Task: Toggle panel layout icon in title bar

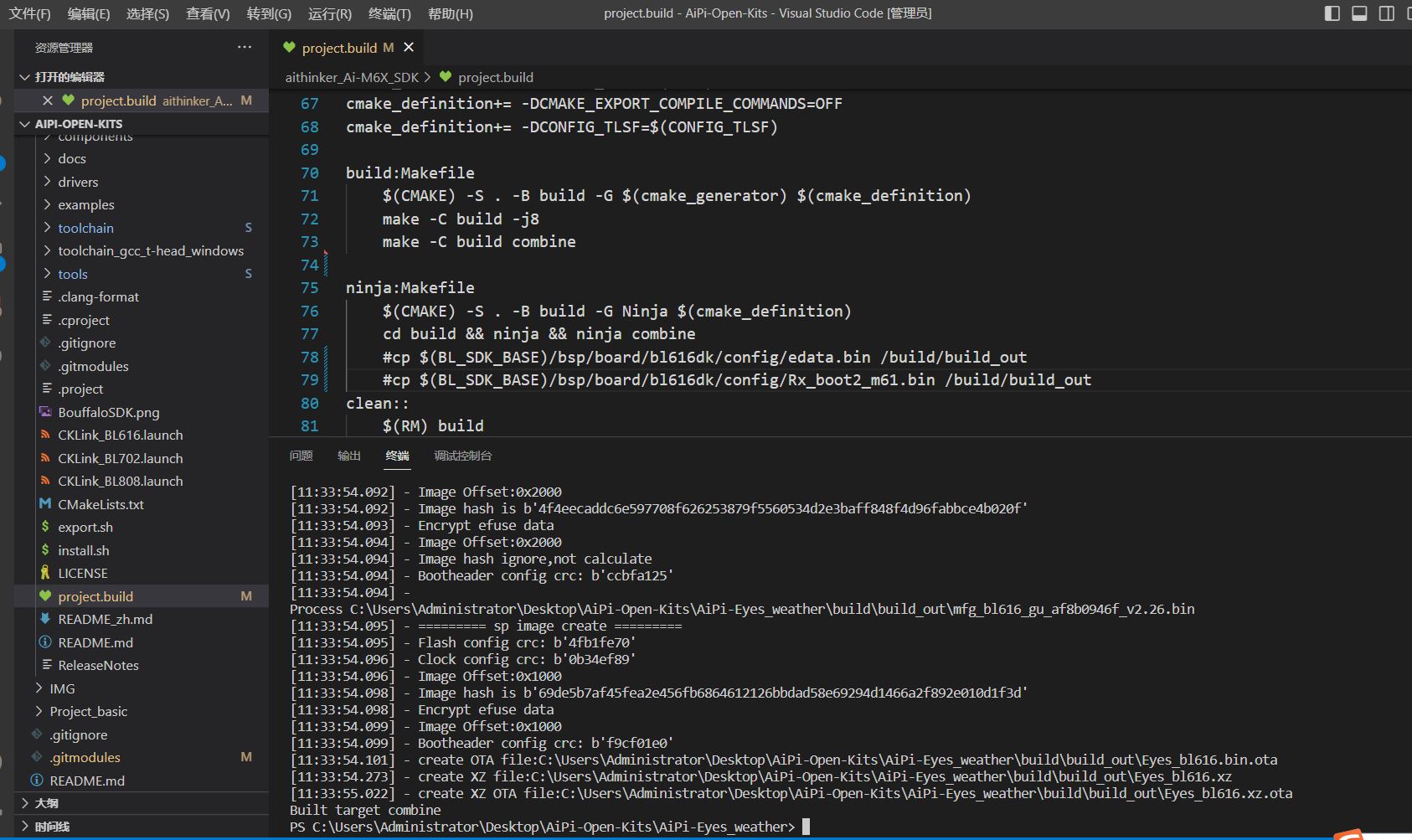Action: pos(1360,13)
